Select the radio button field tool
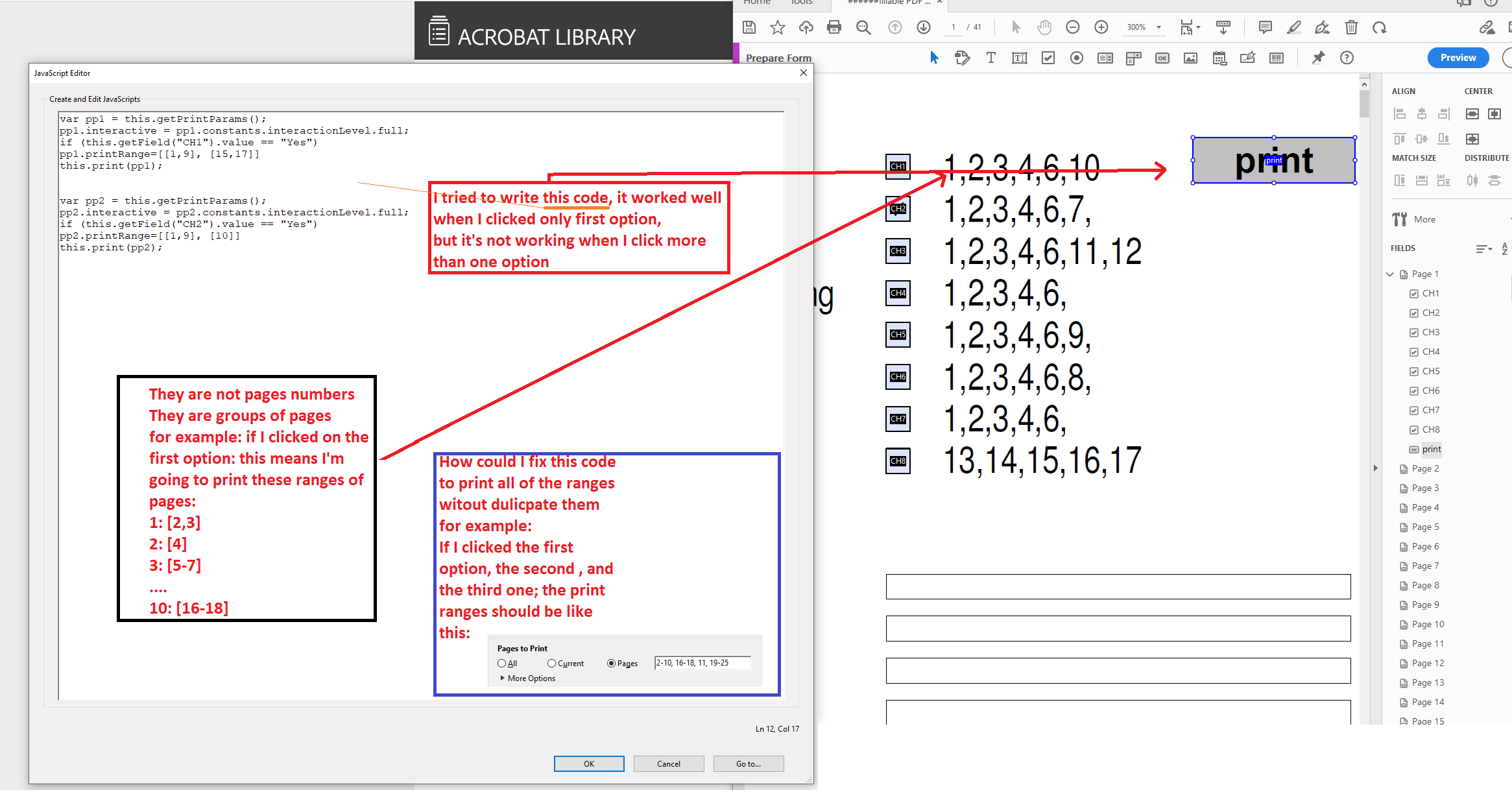The image size is (1512, 792). (1076, 58)
